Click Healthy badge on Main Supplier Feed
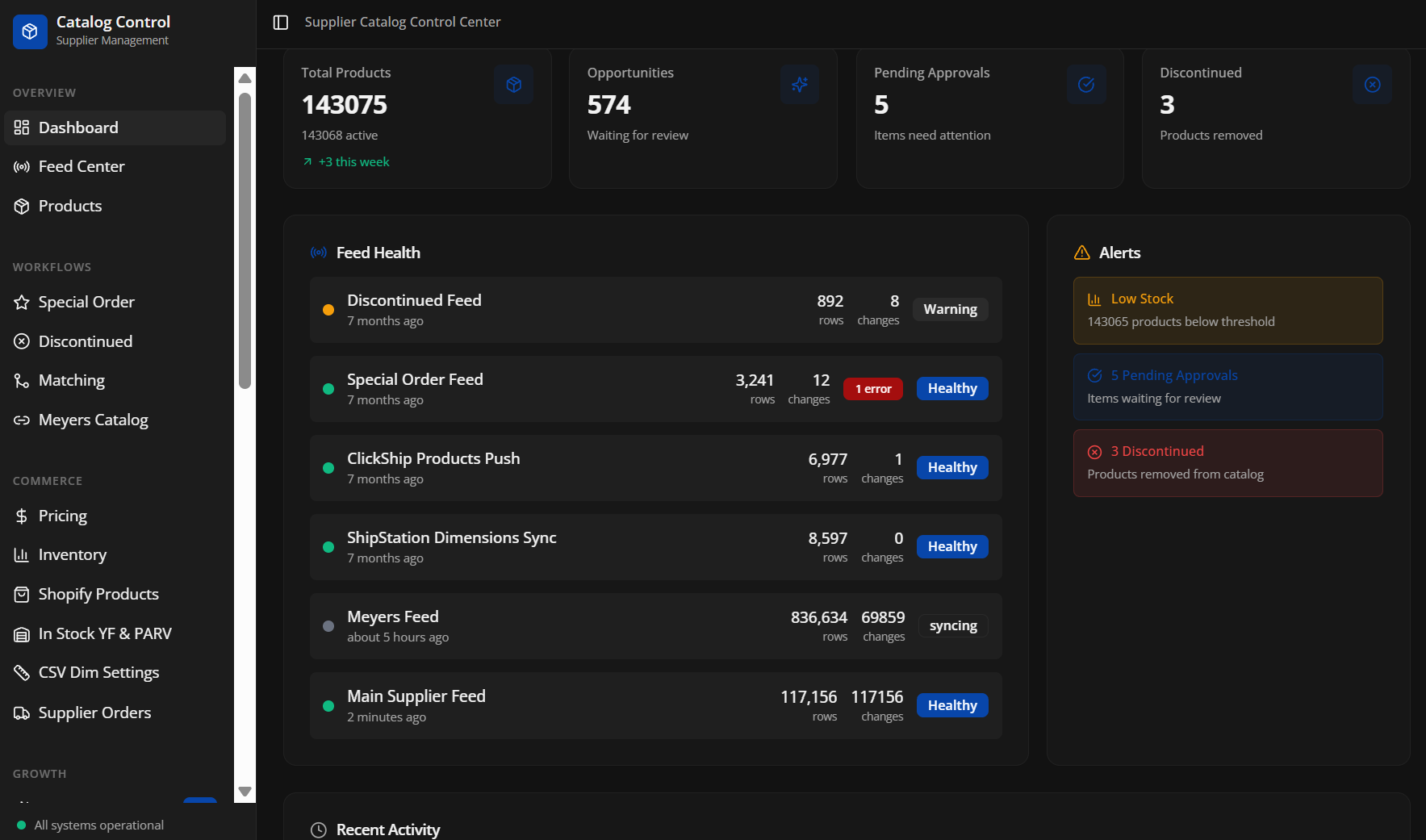 tap(952, 706)
